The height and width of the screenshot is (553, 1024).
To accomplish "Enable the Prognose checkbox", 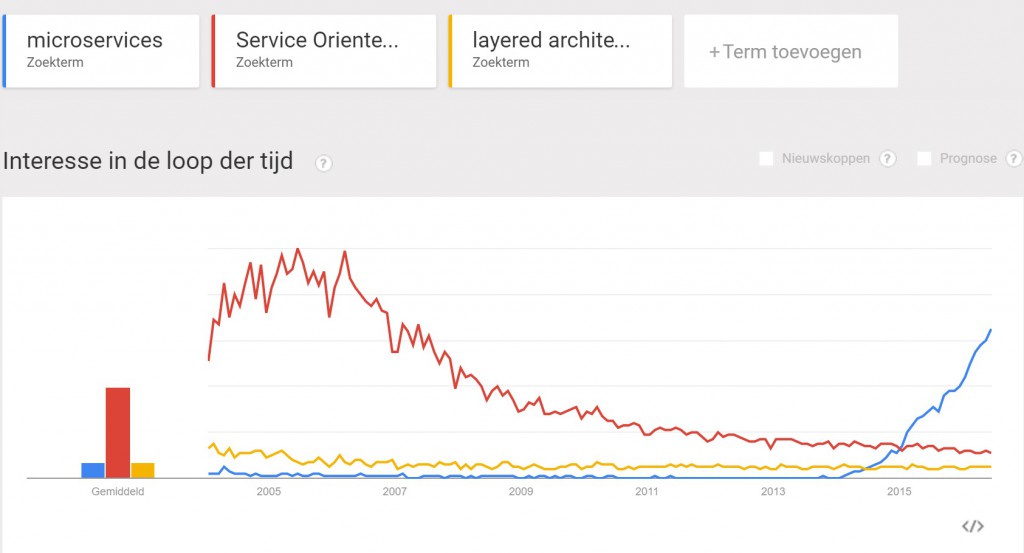I will point(924,159).
